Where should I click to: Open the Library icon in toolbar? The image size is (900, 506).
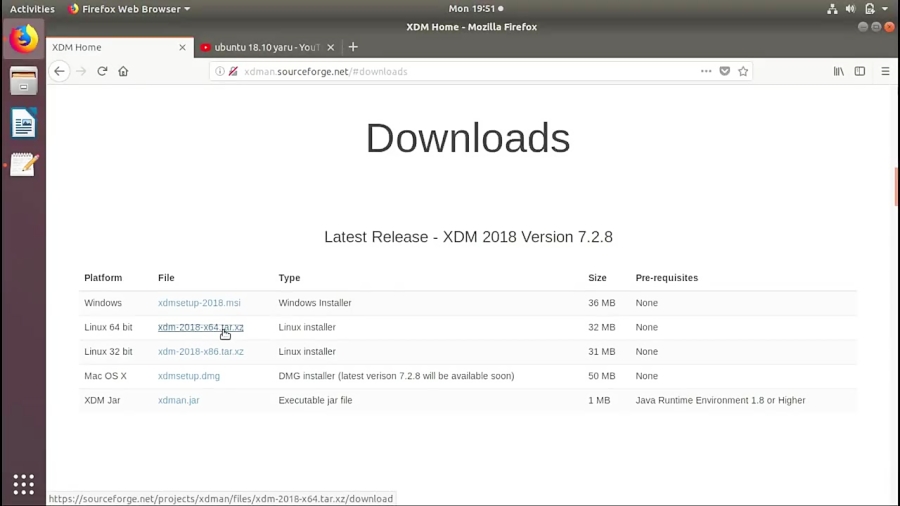(839, 71)
